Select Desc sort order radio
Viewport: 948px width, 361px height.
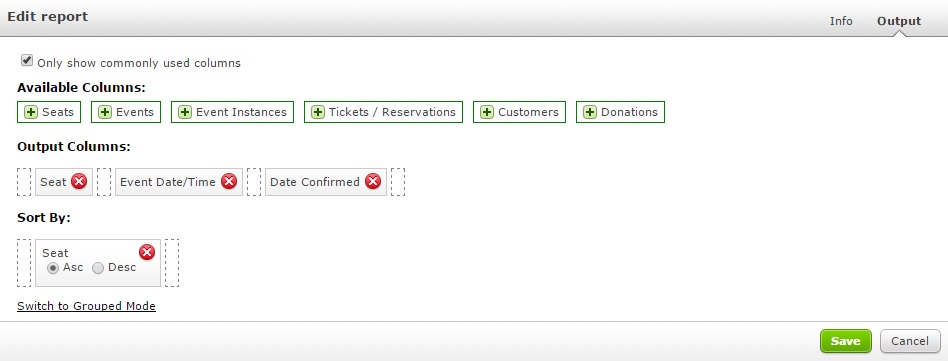coord(98,268)
